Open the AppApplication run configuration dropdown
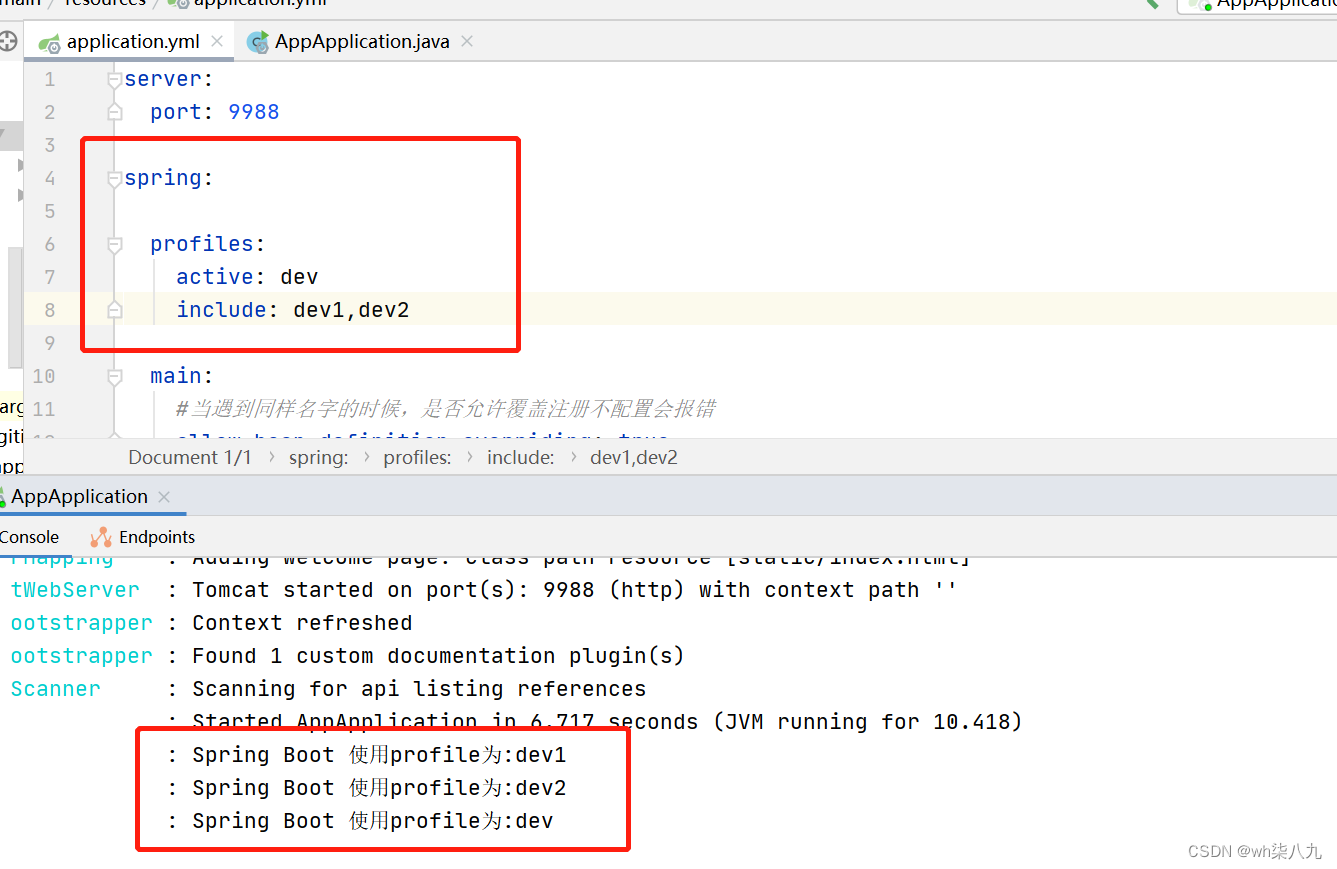 [x=1258, y=4]
